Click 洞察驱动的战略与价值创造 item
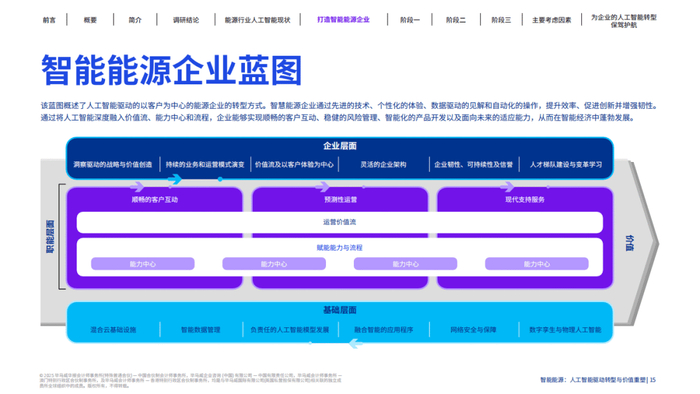This screenshot has height=394, width=700. (x=112, y=165)
